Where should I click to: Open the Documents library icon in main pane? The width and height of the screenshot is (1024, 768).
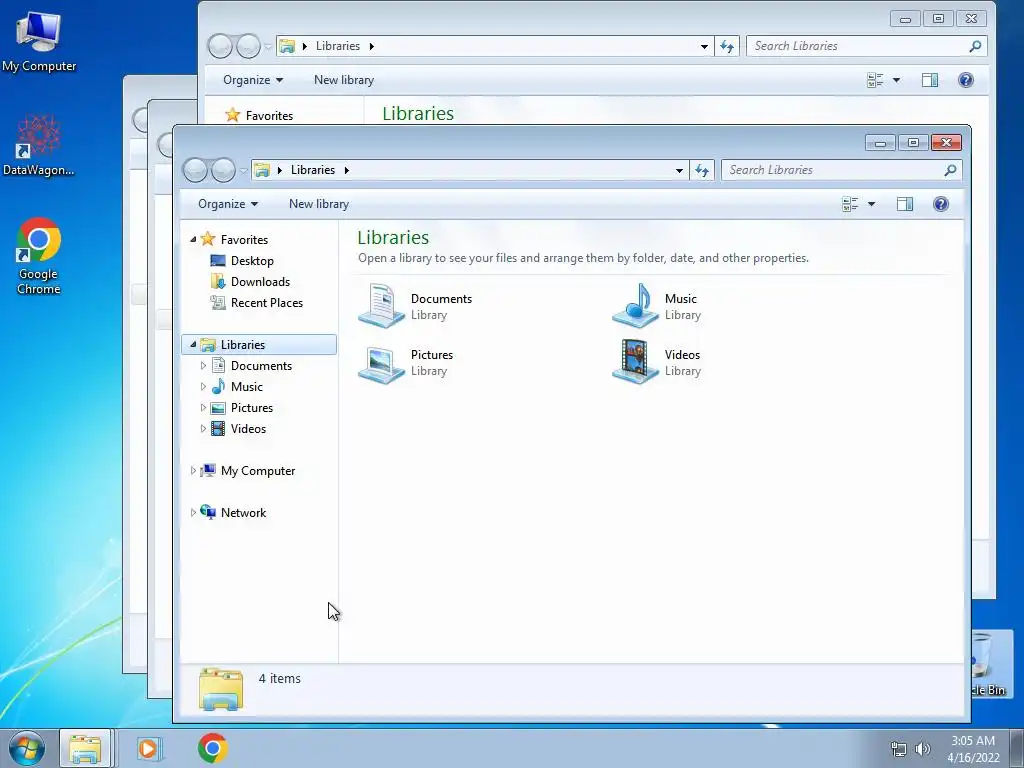point(381,306)
